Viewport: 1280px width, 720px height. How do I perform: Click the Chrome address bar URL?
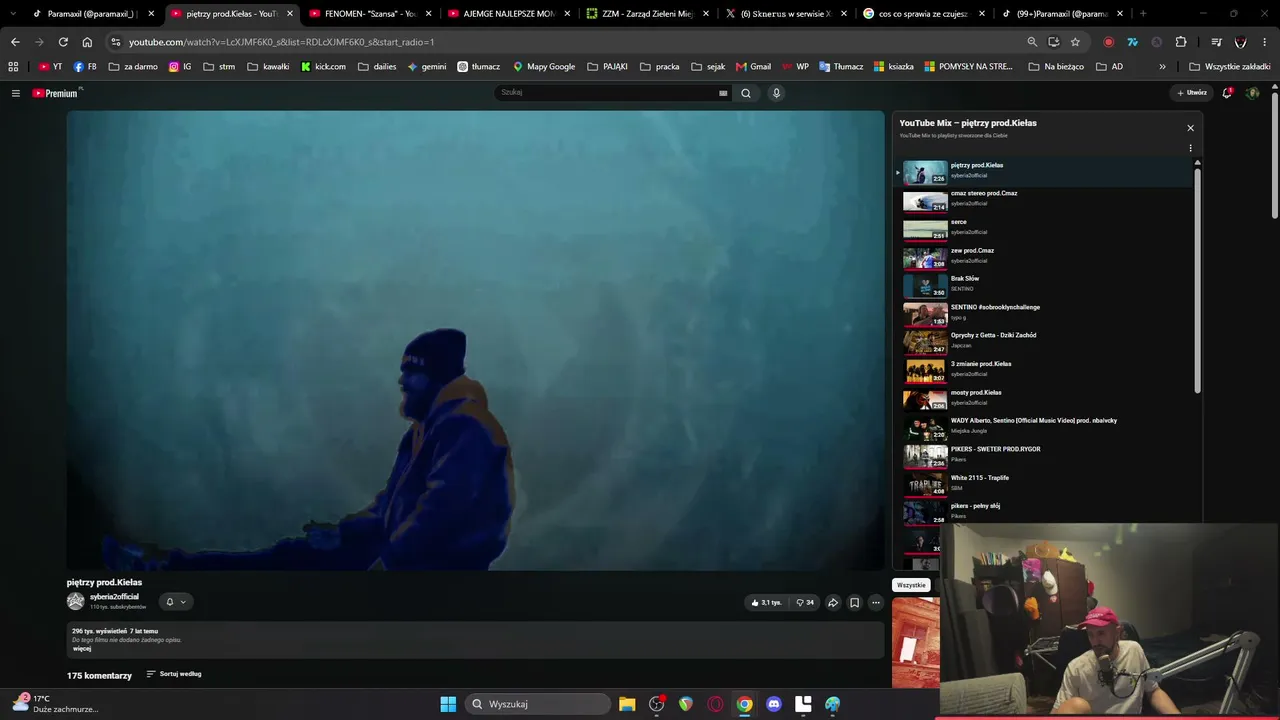pos(281,42)
